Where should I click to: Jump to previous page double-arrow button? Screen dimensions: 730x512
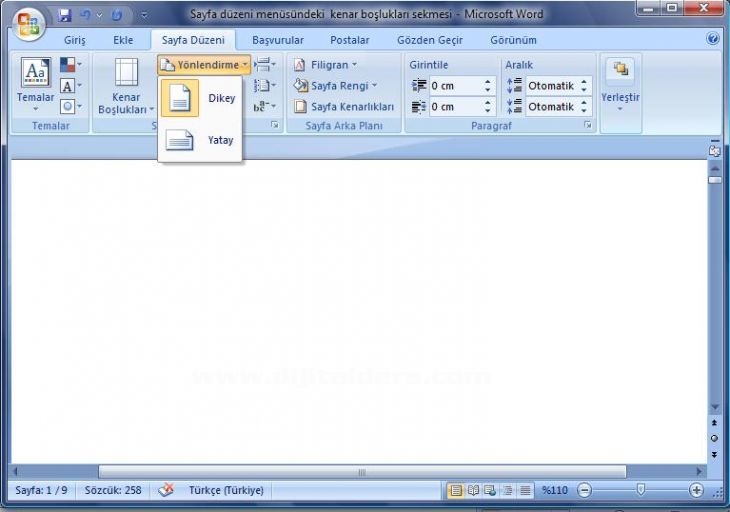(714, 423)
